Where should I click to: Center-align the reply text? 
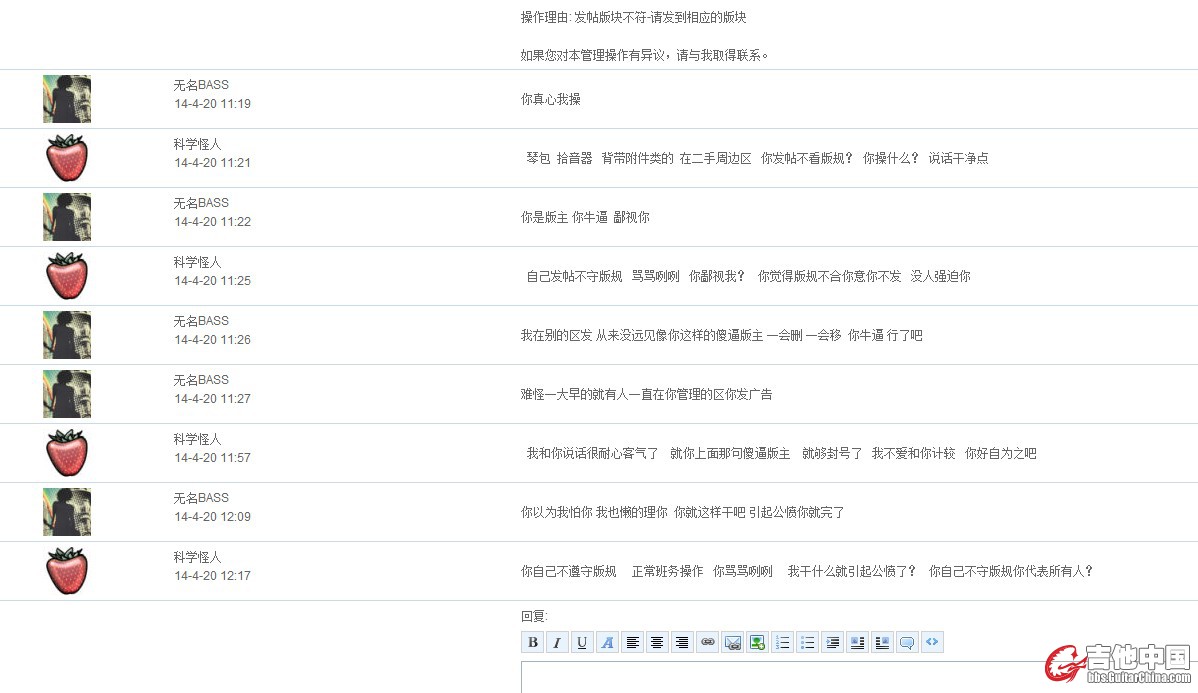point(657,643)
